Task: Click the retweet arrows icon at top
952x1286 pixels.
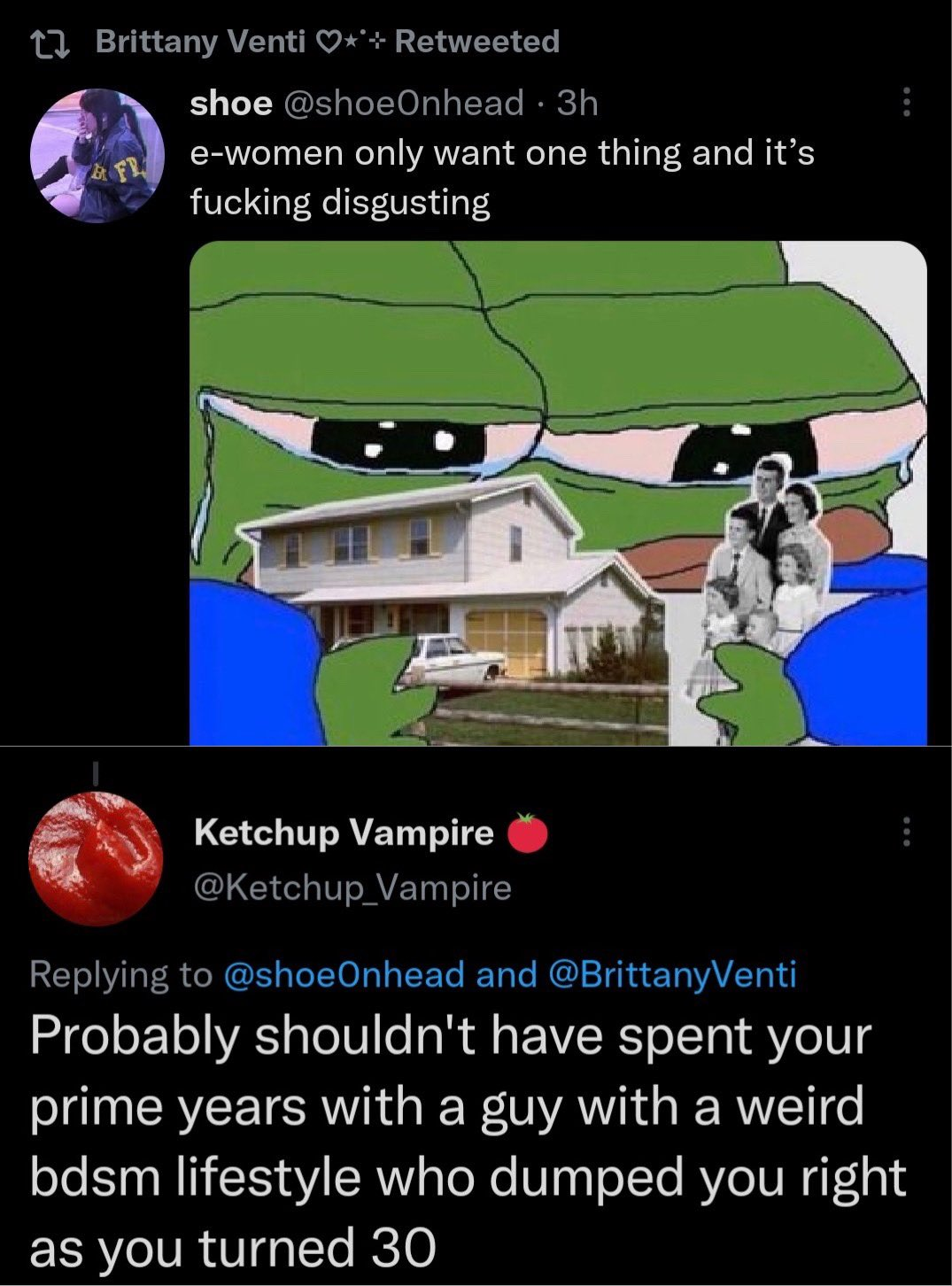Action: click(54, 42)
